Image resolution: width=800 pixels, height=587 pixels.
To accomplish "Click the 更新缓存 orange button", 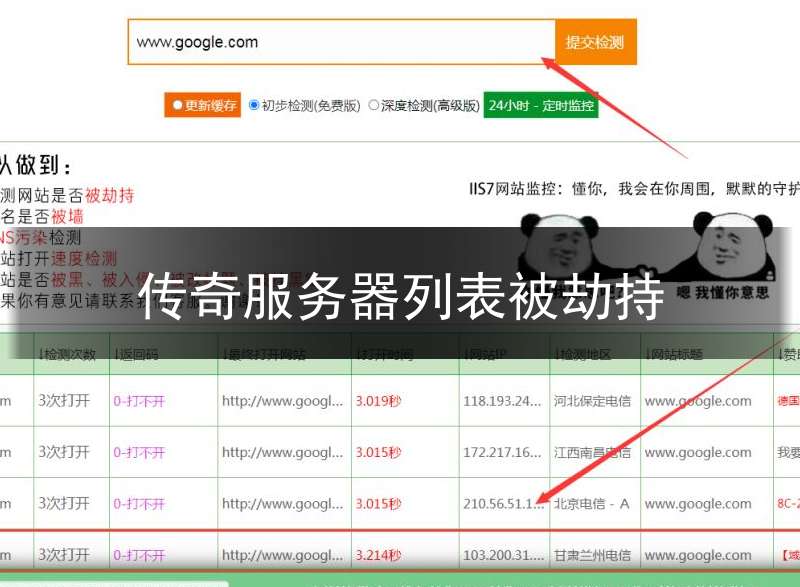I will (203, 105).
